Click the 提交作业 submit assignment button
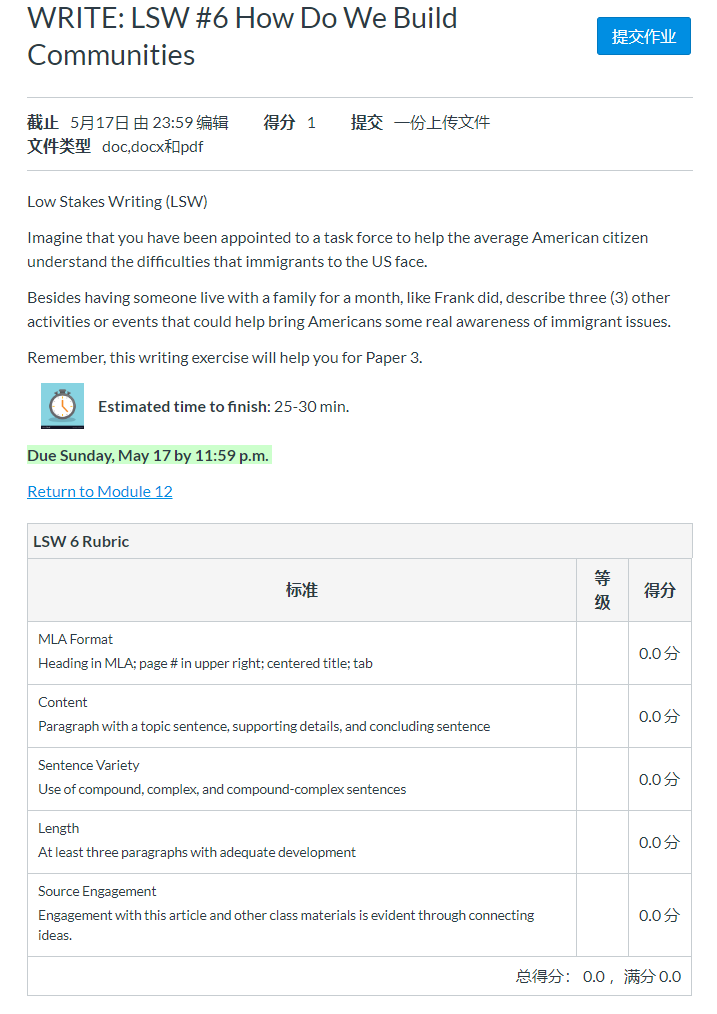Image resolution: width=717 pixels, height=1014 pixels. pyautogui.click(x=643, y=36)
